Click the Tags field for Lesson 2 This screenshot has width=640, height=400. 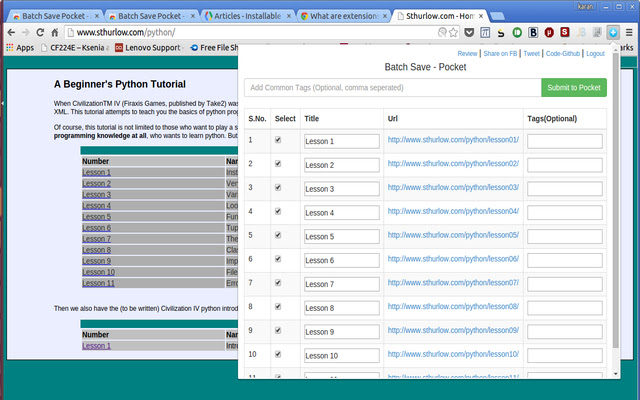pos(564,165)
